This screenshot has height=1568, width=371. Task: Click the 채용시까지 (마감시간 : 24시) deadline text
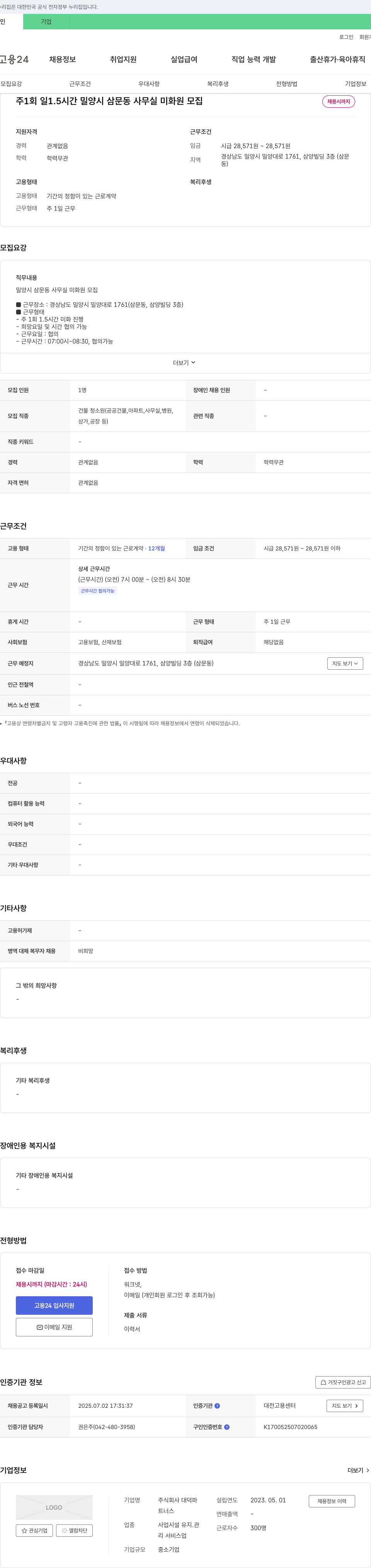click(x=51, y=1284)
